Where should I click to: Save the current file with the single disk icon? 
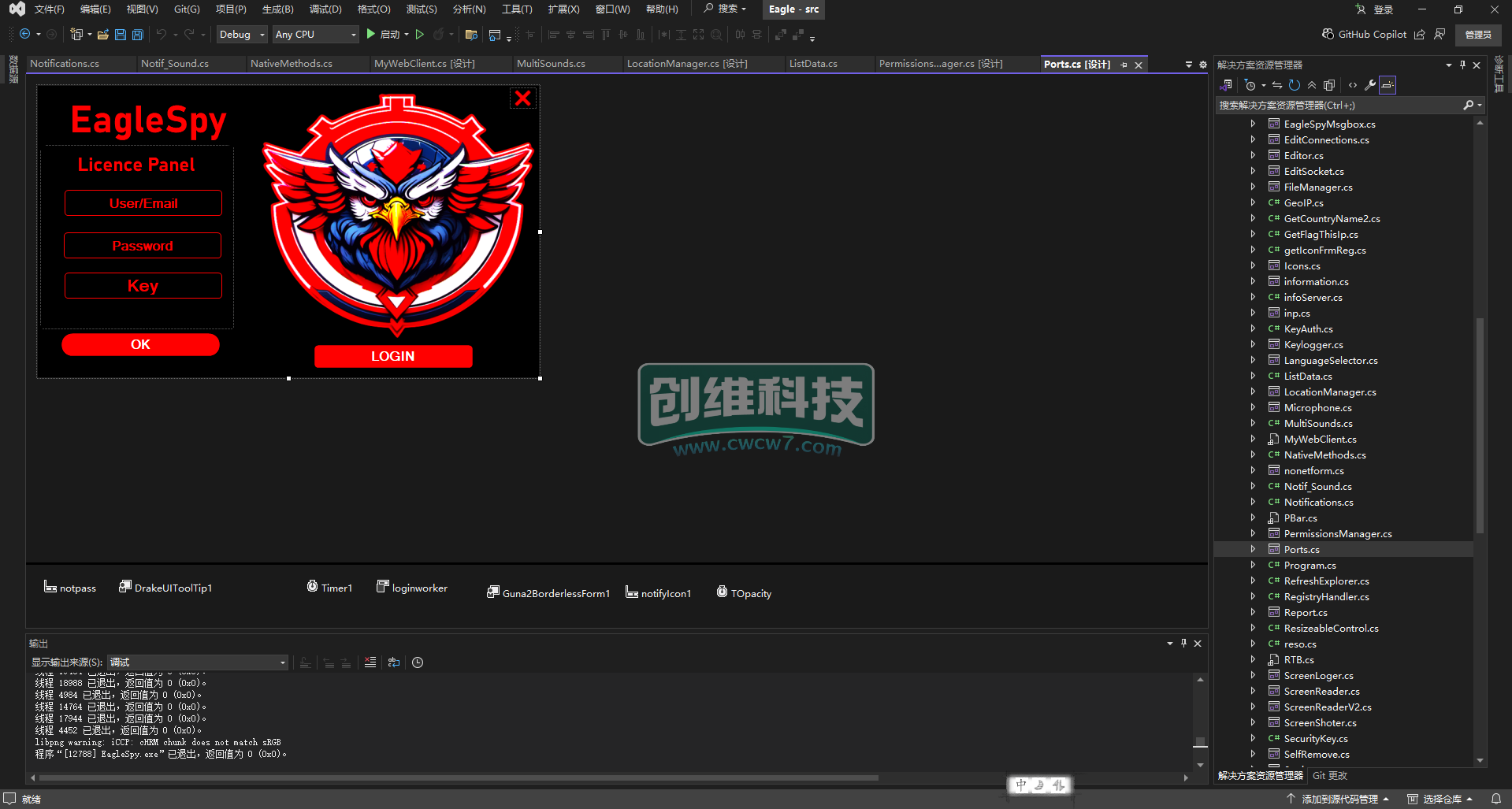[x=120, y=35]
